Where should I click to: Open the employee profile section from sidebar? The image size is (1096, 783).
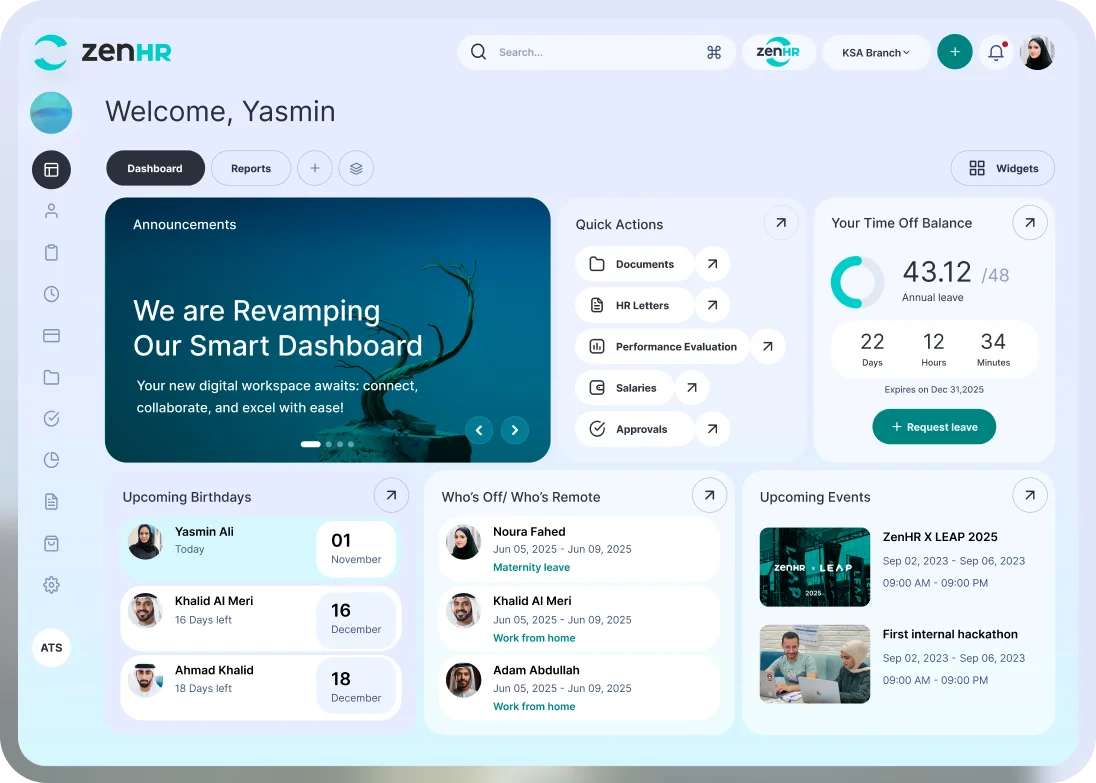pos(51,211)
